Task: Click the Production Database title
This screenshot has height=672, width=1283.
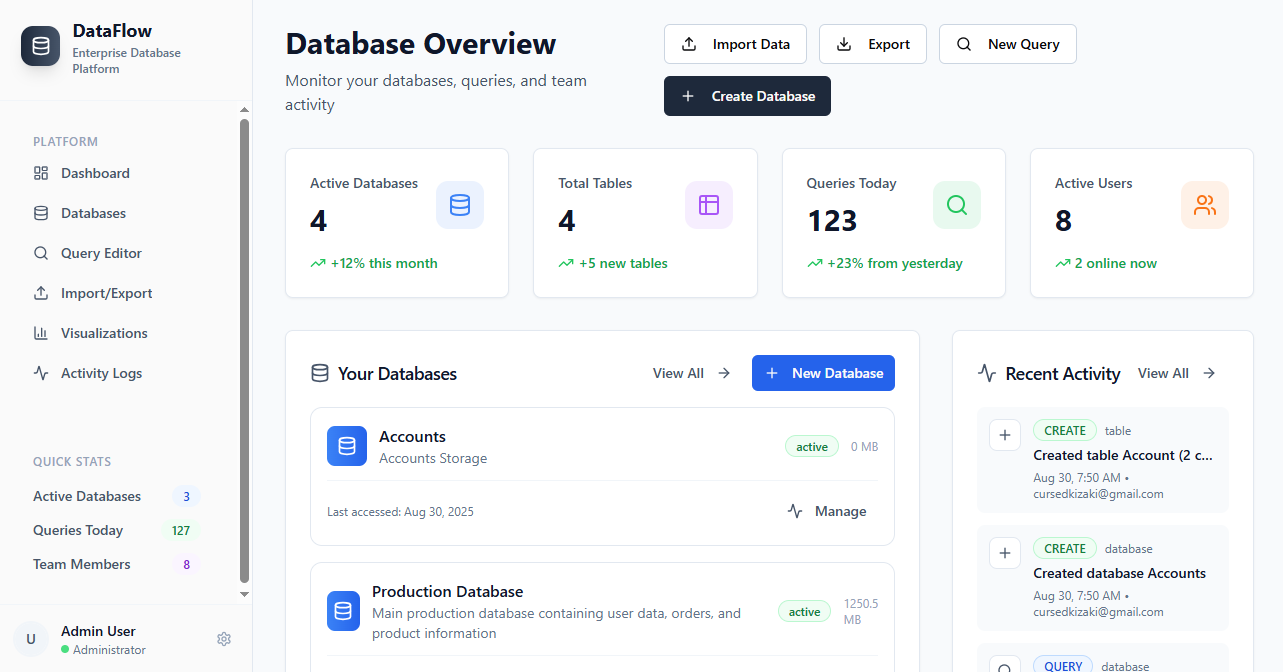Action: pyautogui.click(x=447, y=591)
